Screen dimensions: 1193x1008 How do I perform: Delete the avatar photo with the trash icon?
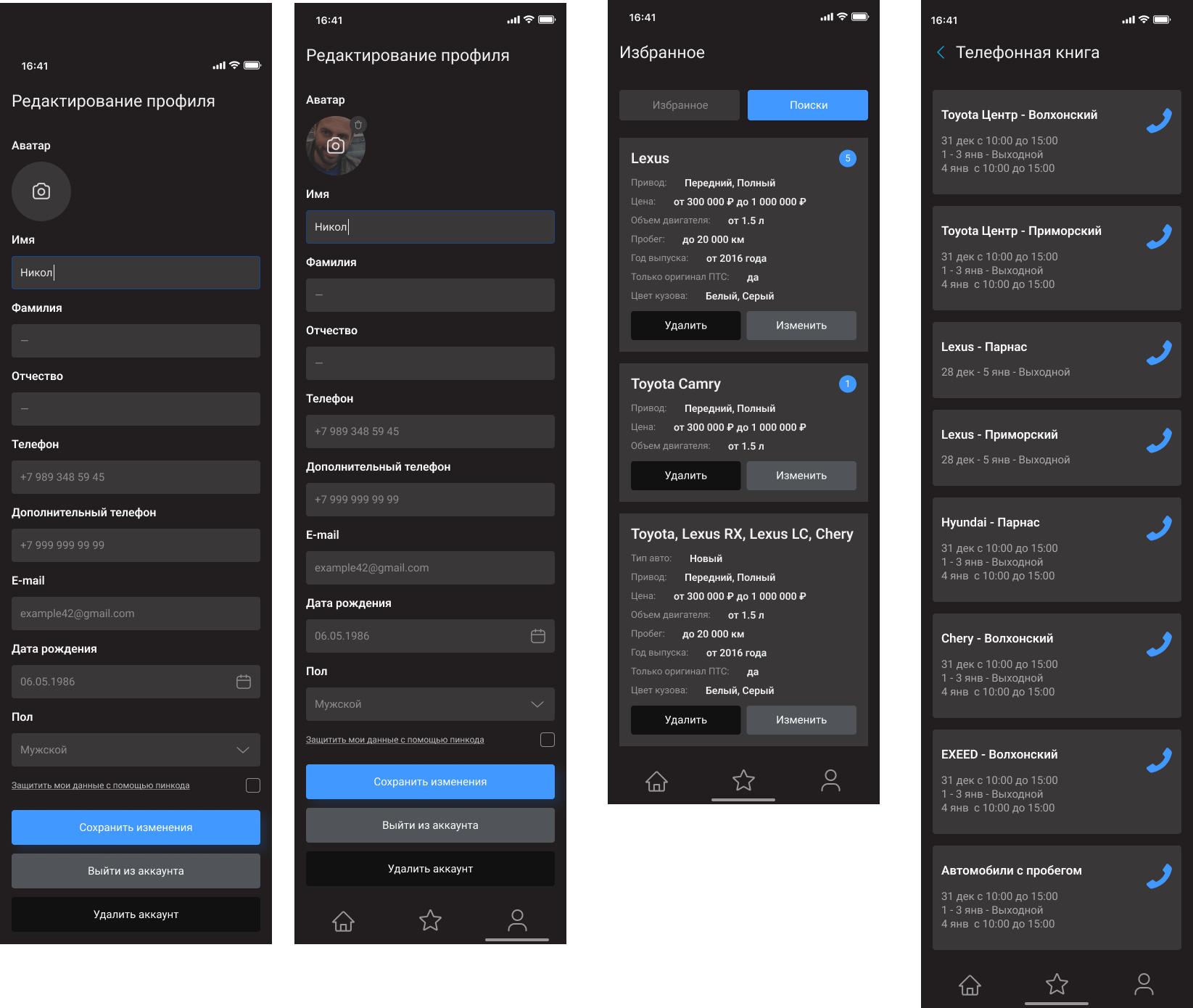pos(358,125)
